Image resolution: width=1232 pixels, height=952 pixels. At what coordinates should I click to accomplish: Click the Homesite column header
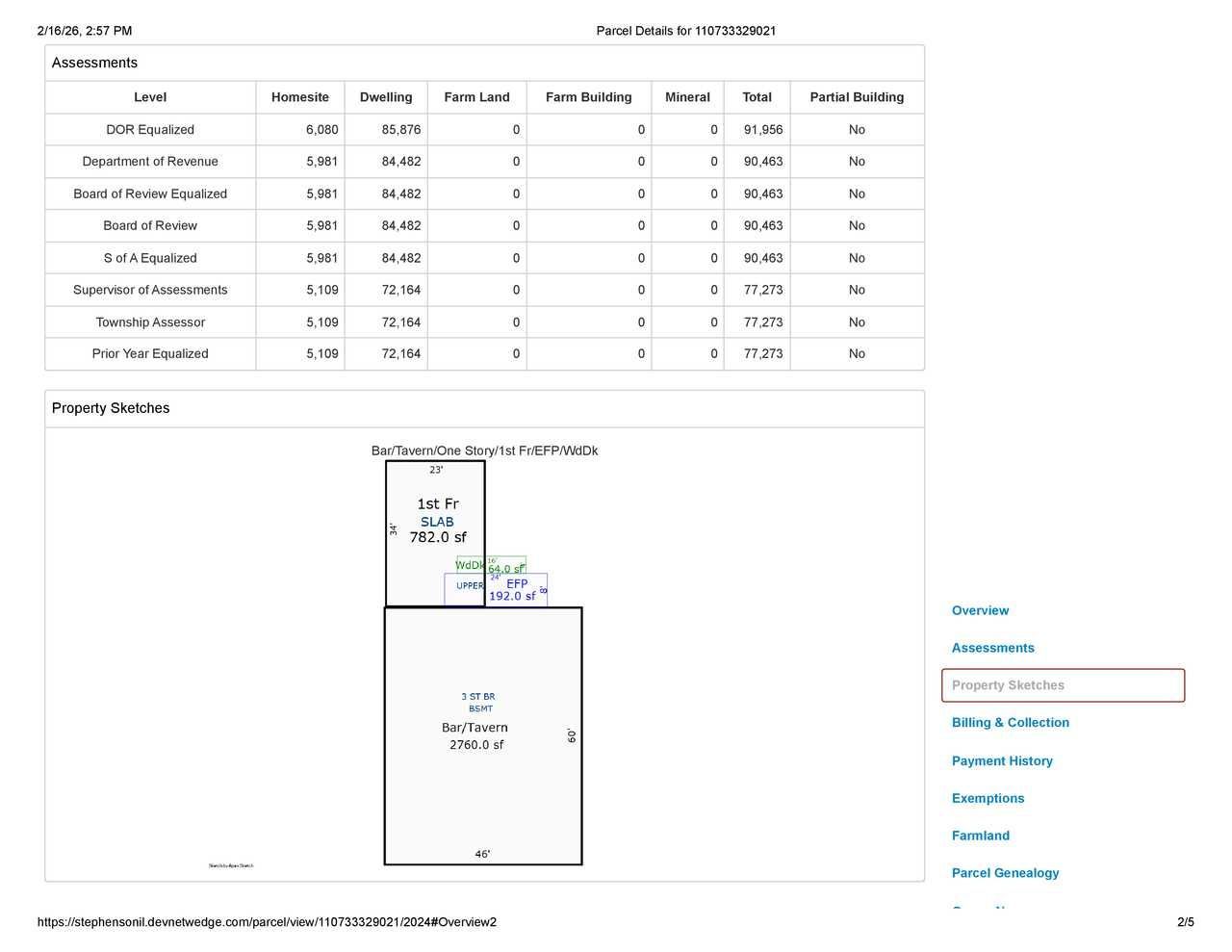pyautogui.click(x=299, y=97)
